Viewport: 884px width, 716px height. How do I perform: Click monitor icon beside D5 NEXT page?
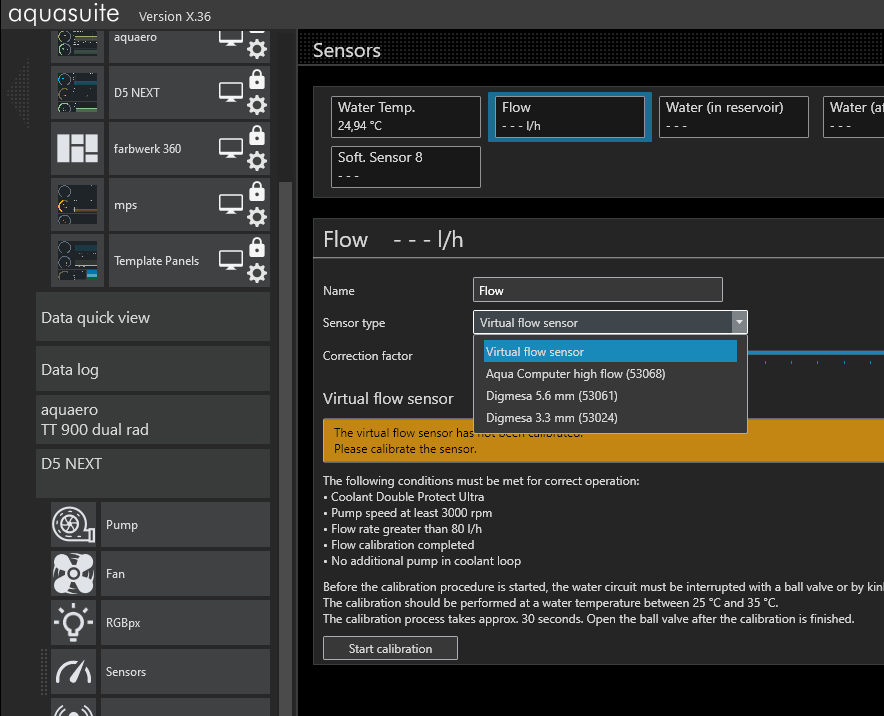pyautogui.click(x=231, y=92)
